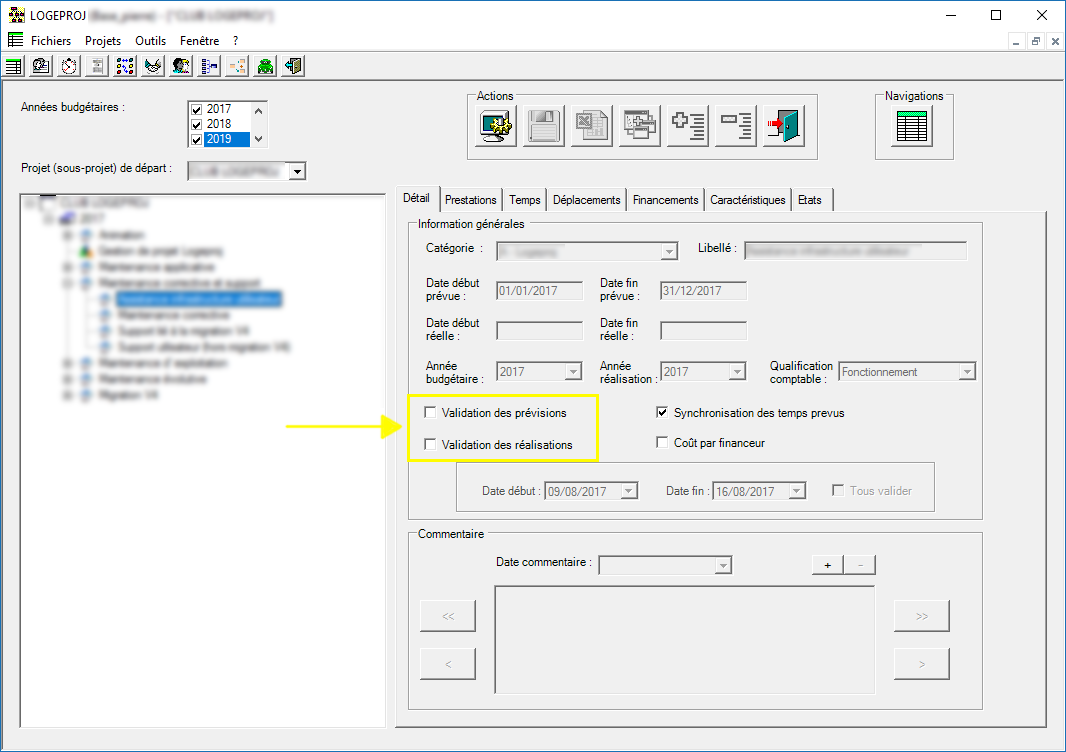Uncheck Synchronisation des temps prevus

(x=662, y=412)
